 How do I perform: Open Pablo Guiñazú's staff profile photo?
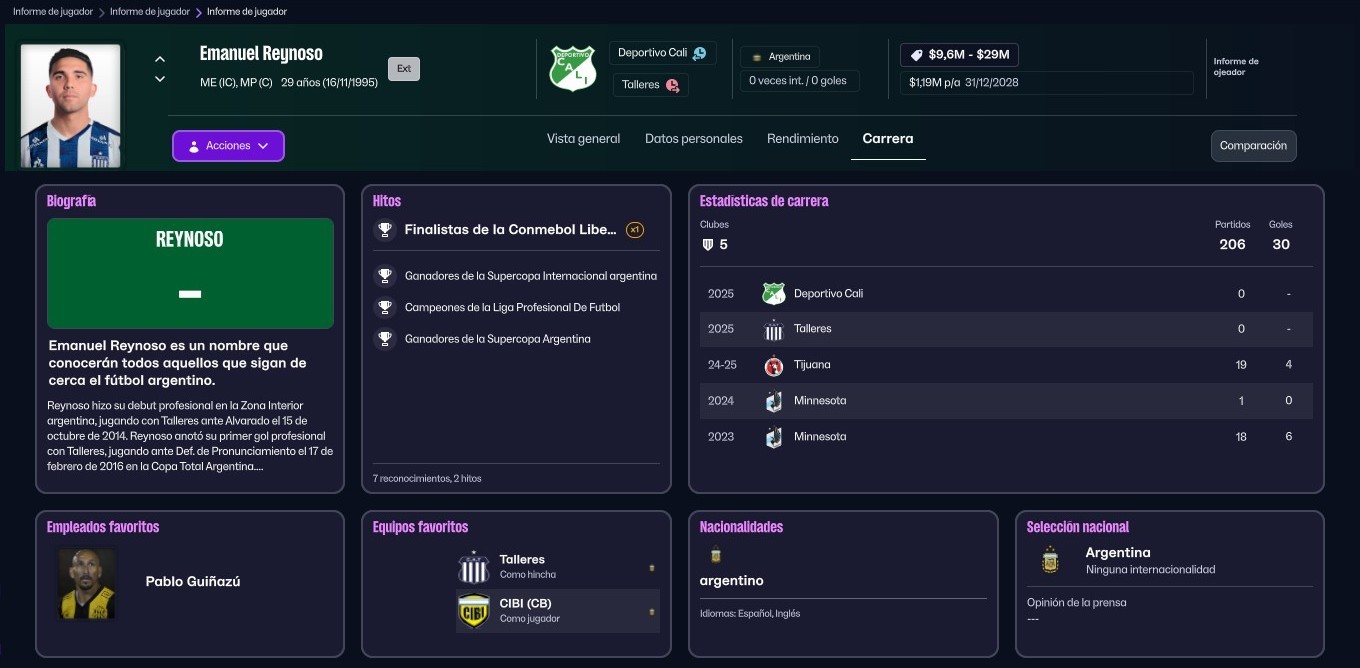pyautogui.click(x=87, y=583)
